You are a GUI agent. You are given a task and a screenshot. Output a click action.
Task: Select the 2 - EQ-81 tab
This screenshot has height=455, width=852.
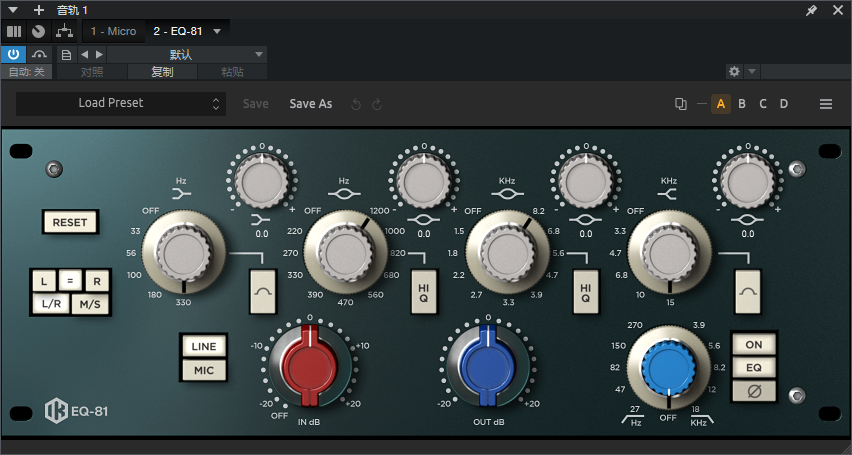[178, 31]
